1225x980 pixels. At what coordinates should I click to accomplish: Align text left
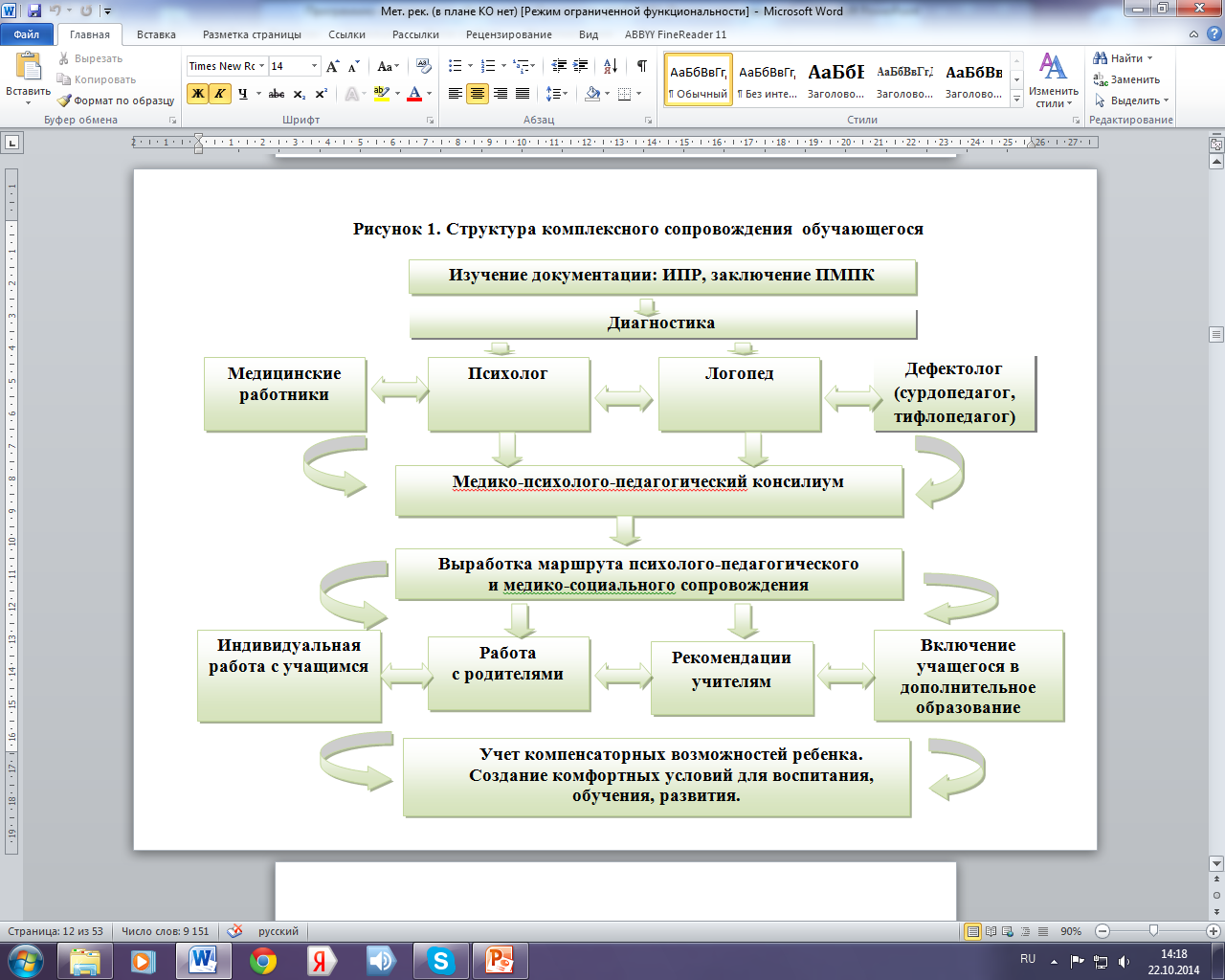click(456, 93)
